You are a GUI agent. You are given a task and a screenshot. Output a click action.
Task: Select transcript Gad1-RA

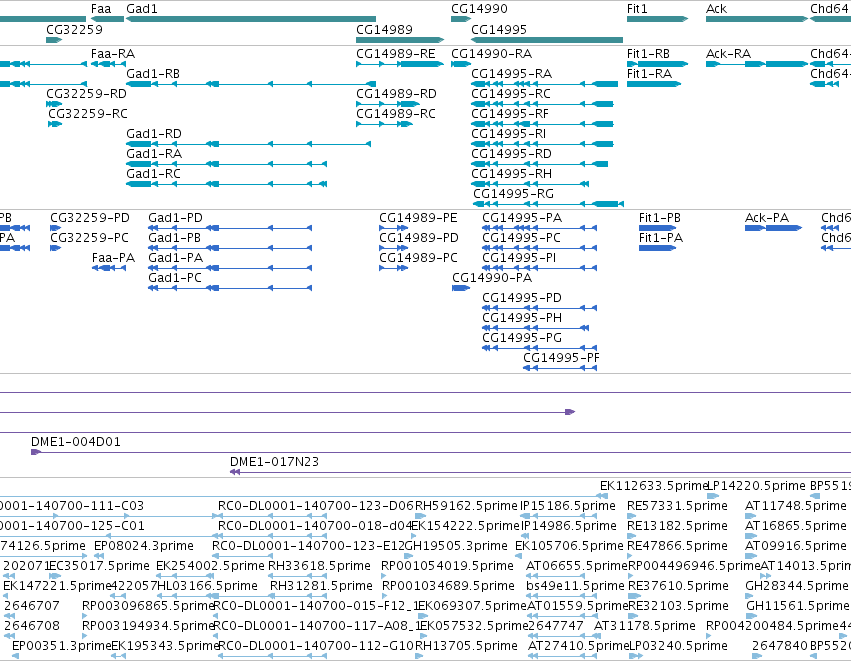[226, 164]
